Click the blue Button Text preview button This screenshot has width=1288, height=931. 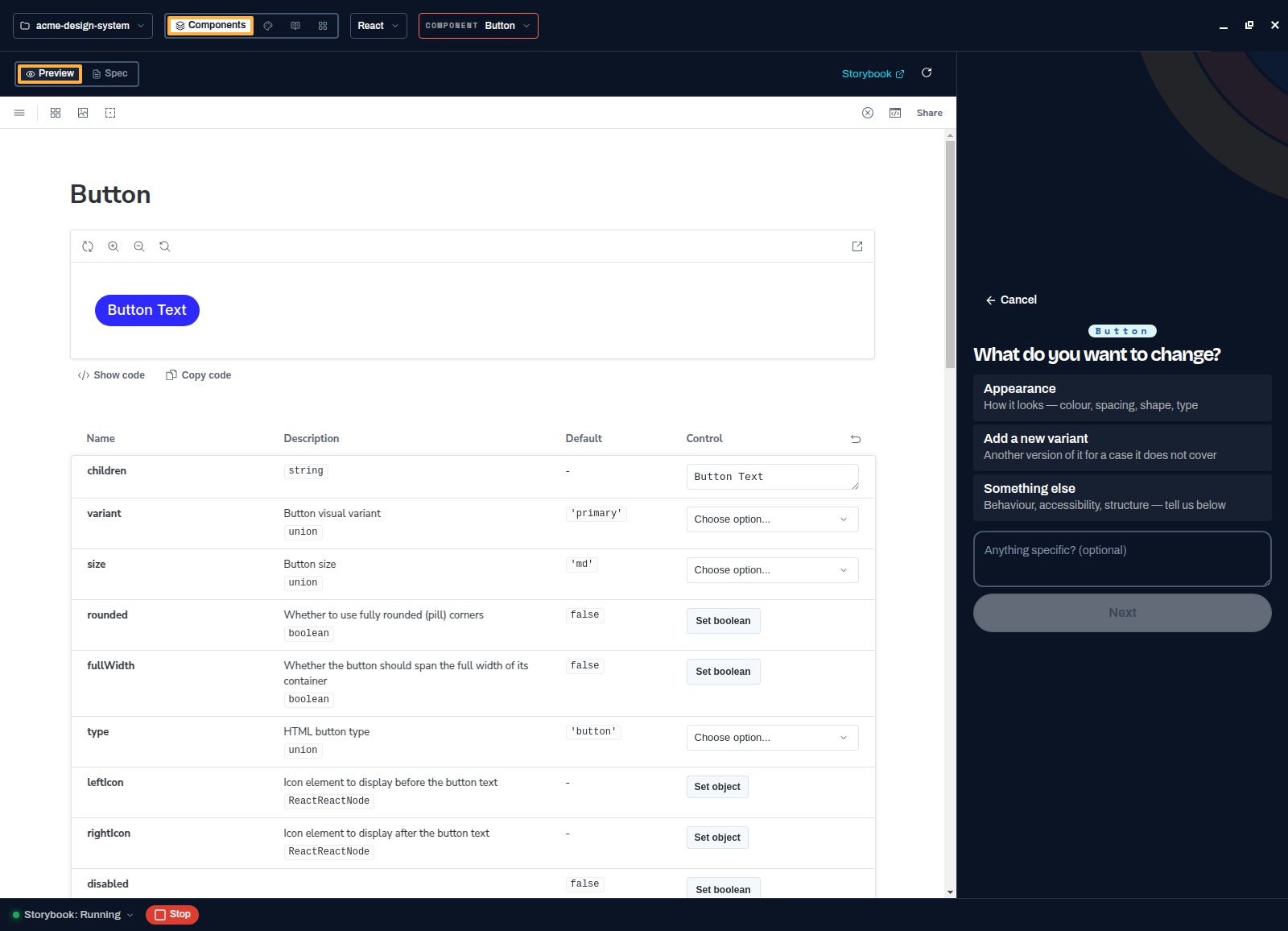point(147,310)
